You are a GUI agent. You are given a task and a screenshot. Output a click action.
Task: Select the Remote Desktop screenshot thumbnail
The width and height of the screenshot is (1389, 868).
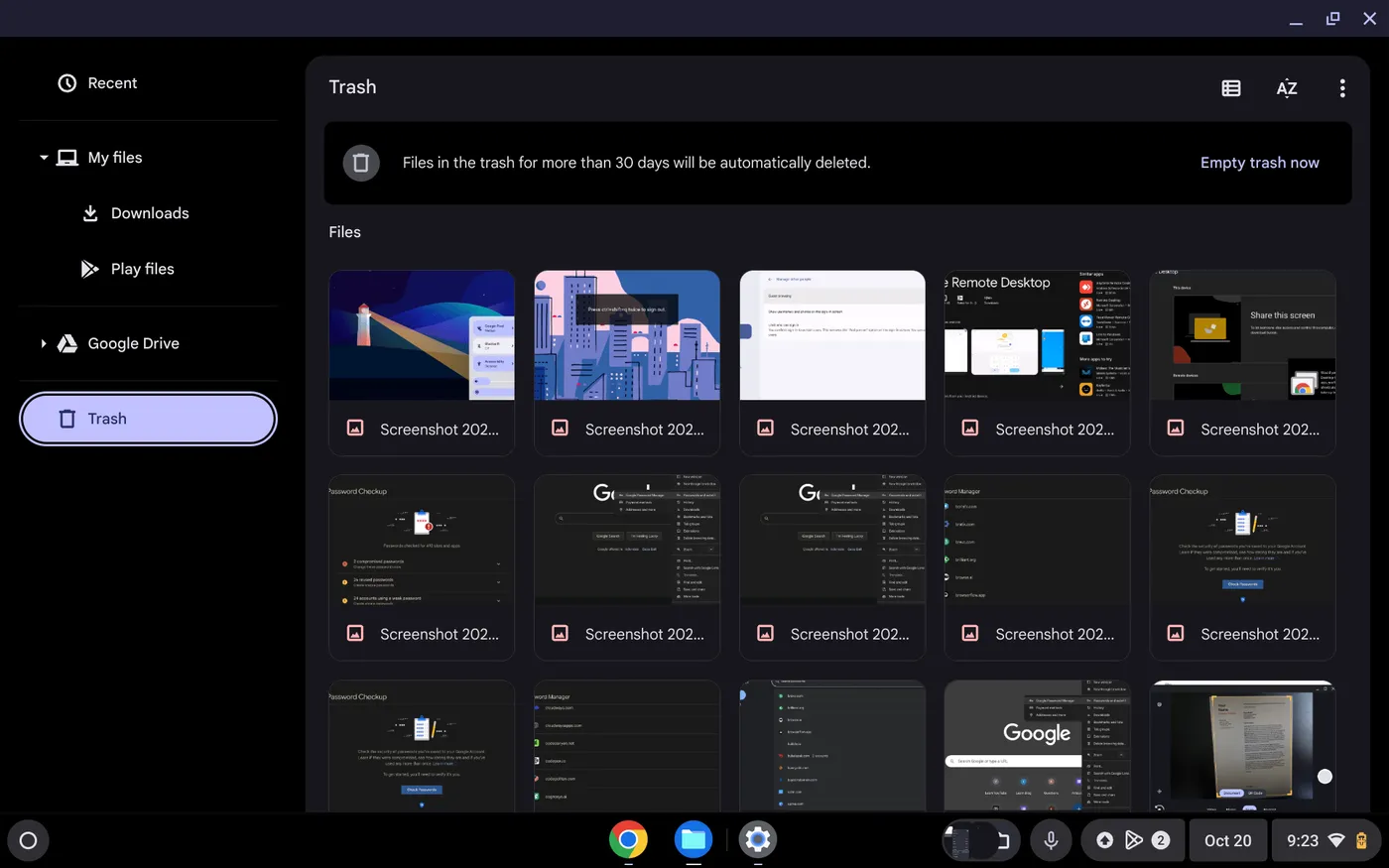coord(1038,335)
